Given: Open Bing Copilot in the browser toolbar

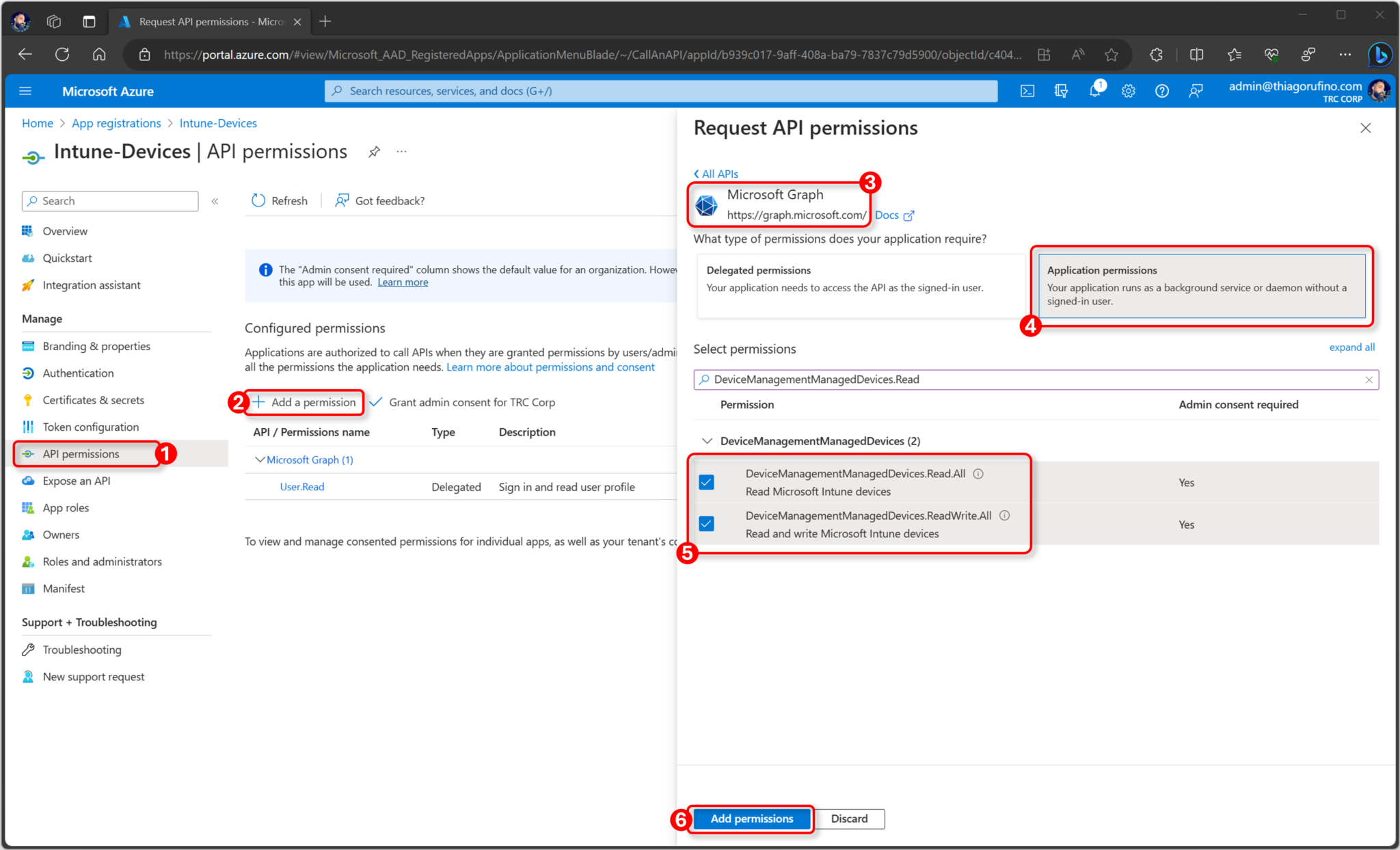Looking at the screenshot, I should [x=1379, y=55].
